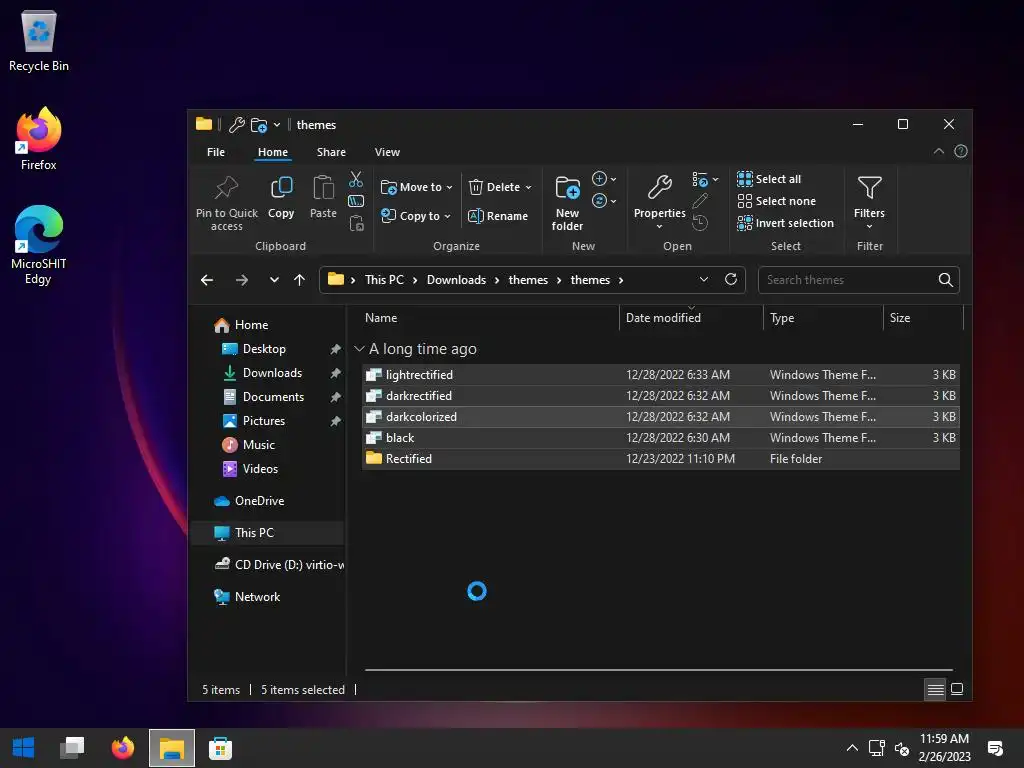1024x768 pixels.
Task: Switch to the Share ribbon tab
Action: [331, 152]
